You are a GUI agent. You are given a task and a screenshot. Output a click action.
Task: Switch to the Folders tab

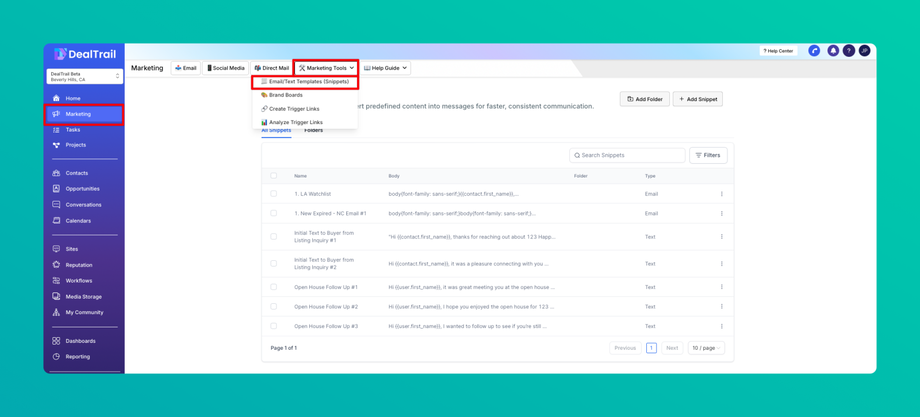313,131
